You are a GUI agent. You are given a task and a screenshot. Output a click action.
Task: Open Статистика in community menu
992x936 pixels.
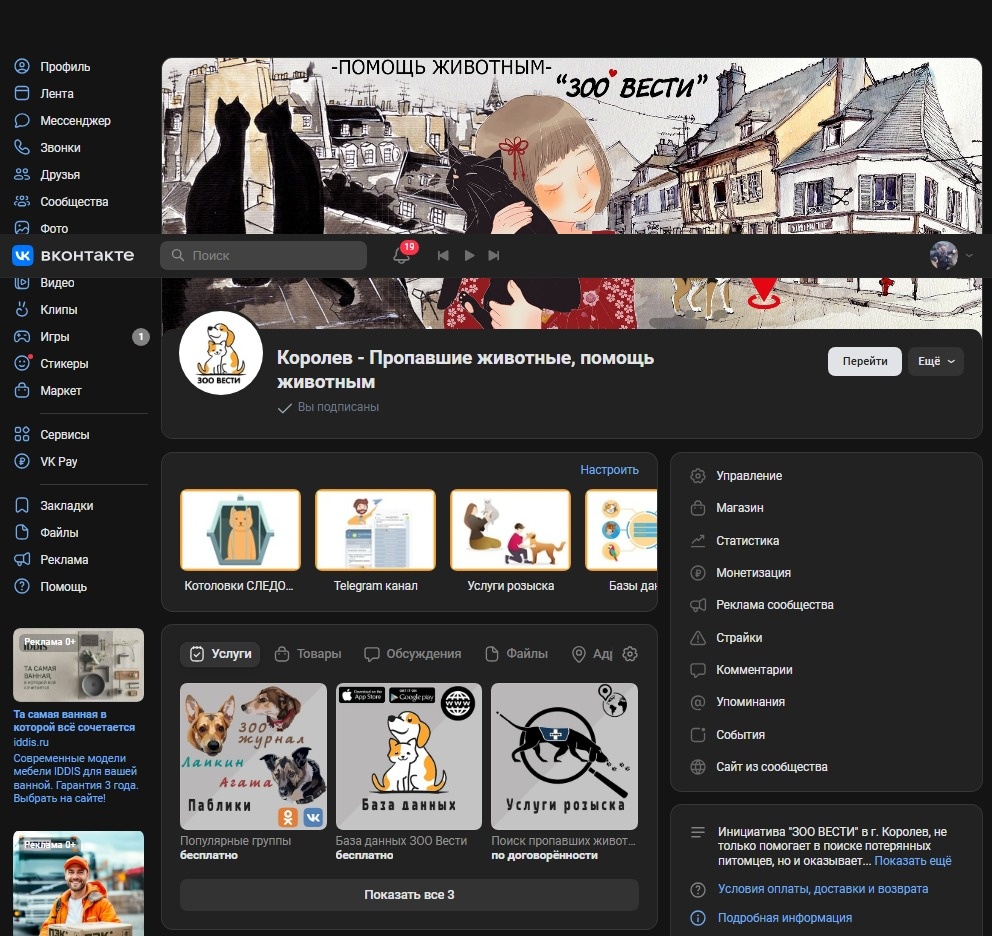pyautogui.click(x=734, y=541)
